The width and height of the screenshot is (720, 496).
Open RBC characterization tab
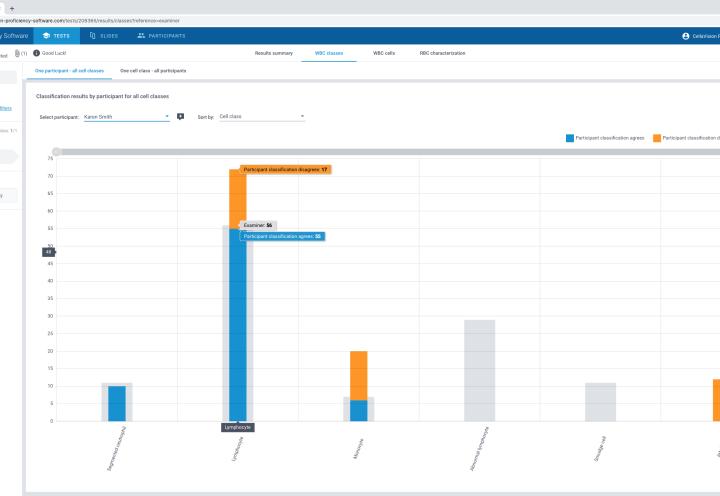442,53
